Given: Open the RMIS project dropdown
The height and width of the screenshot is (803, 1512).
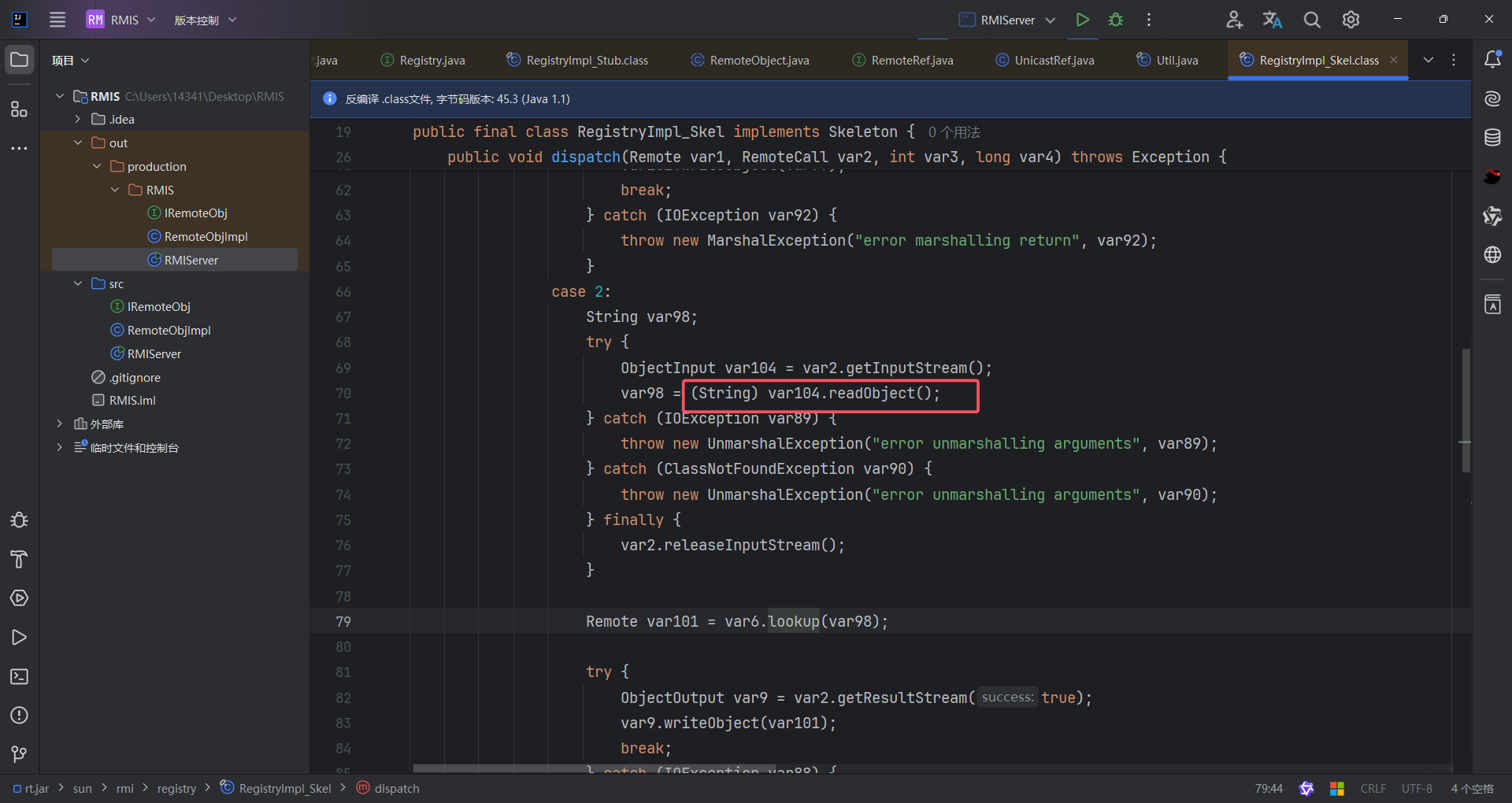Looking at the screenshot, I should click(121, 20).
